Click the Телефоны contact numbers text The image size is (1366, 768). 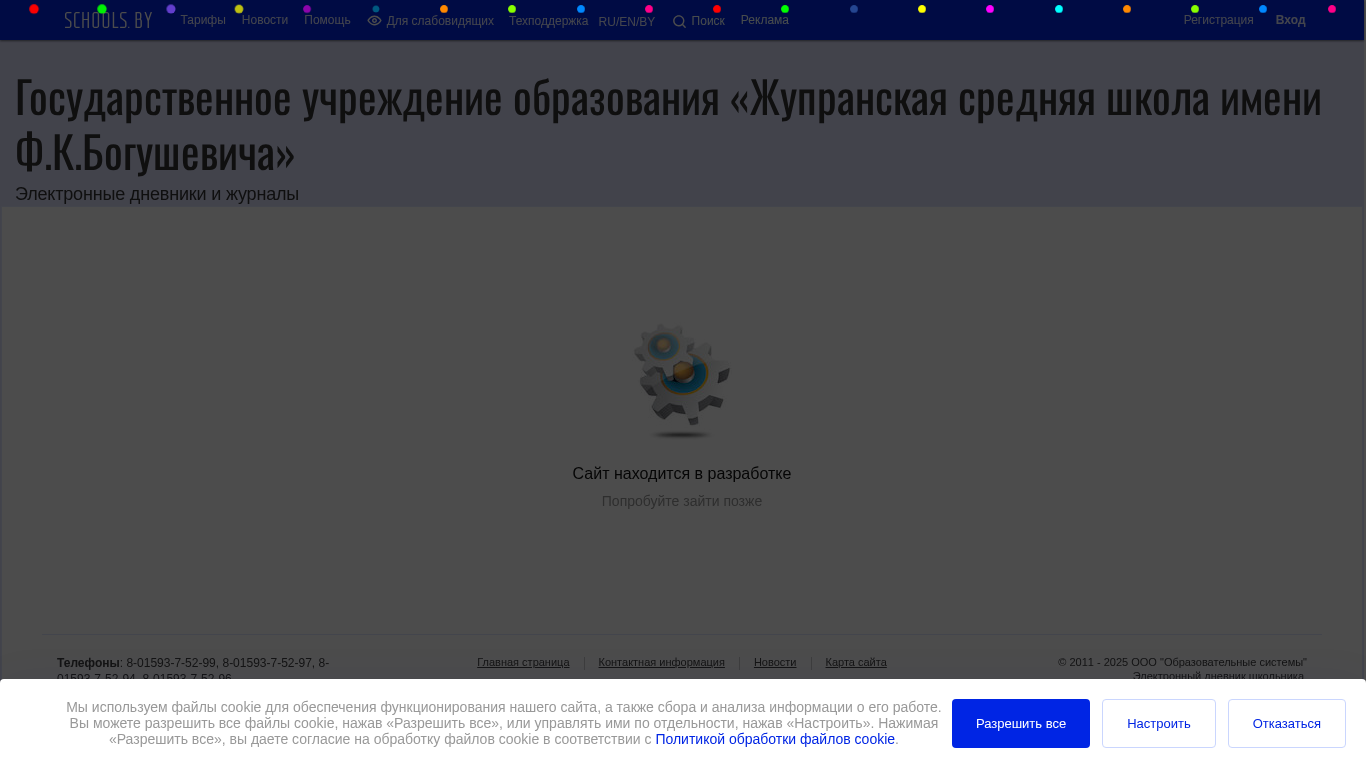click(x=193, y=668)
